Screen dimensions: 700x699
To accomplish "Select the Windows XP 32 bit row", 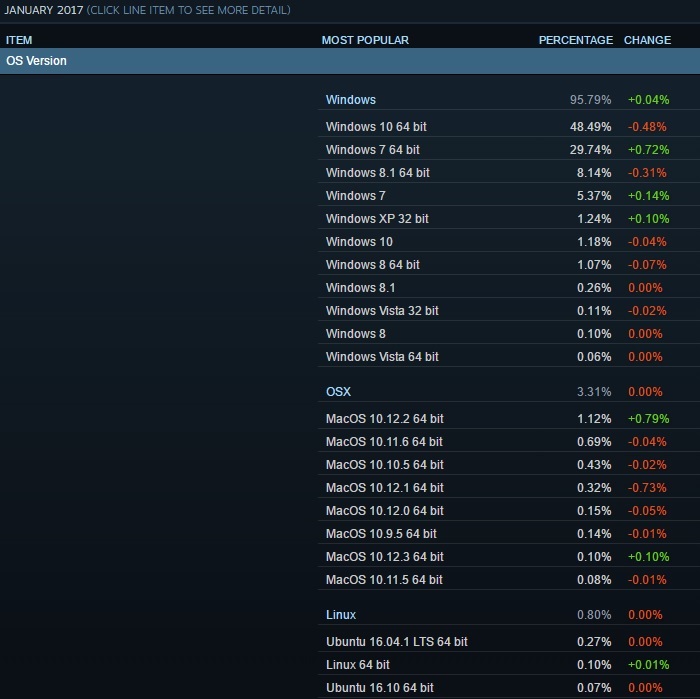I will coord(508,219).
